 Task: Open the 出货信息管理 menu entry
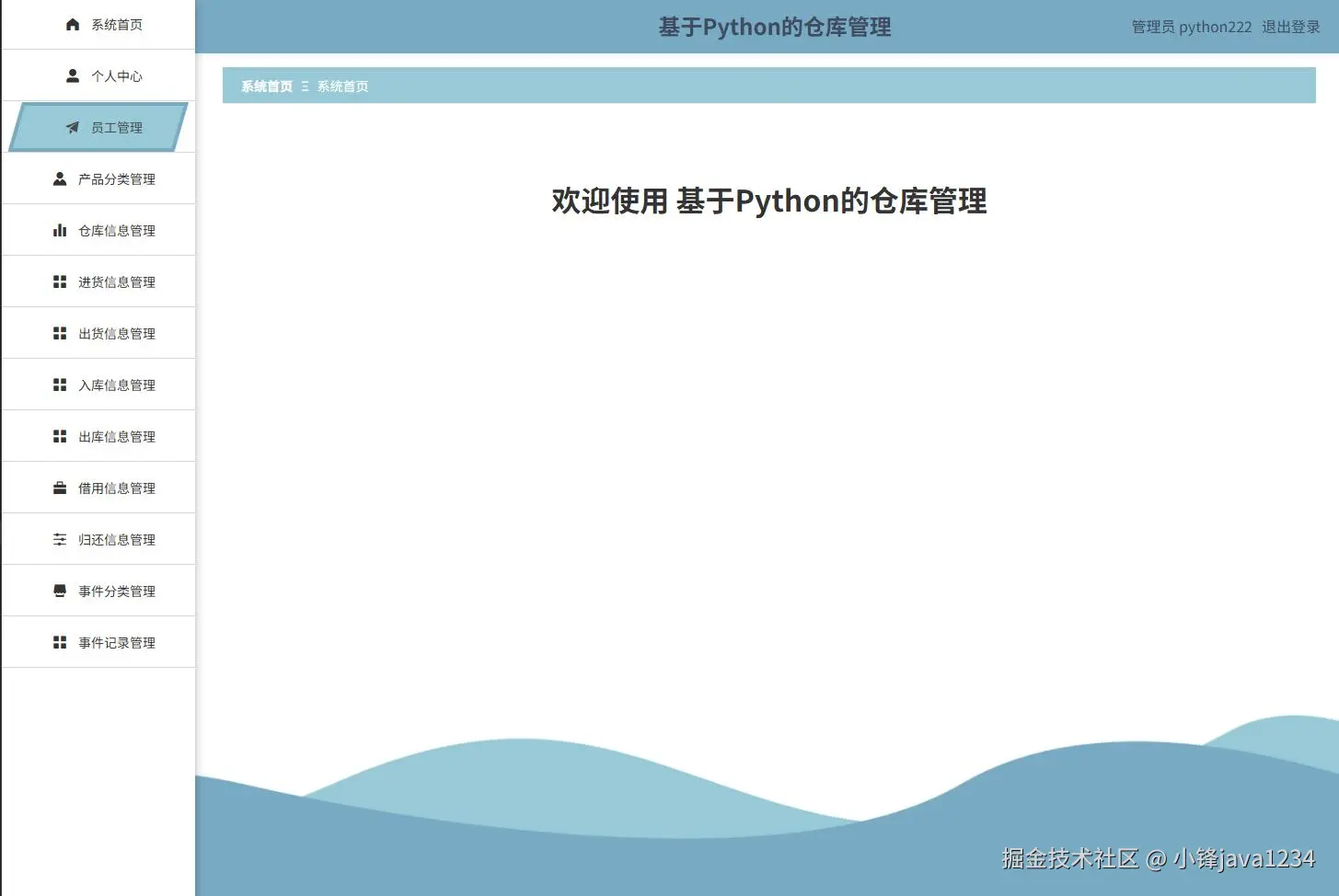coord(98,334)
